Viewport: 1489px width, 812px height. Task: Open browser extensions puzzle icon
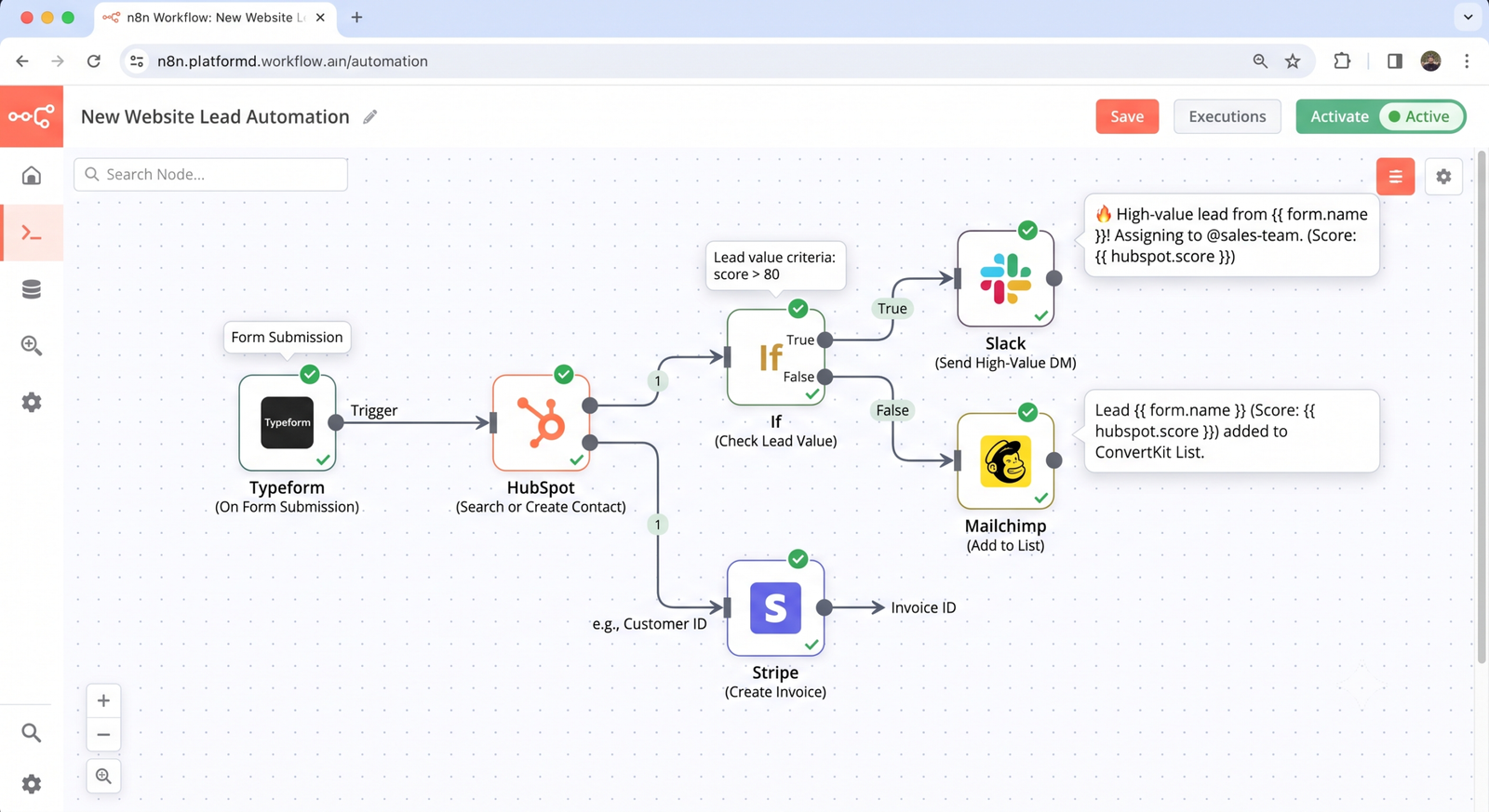coord(1342,61)
